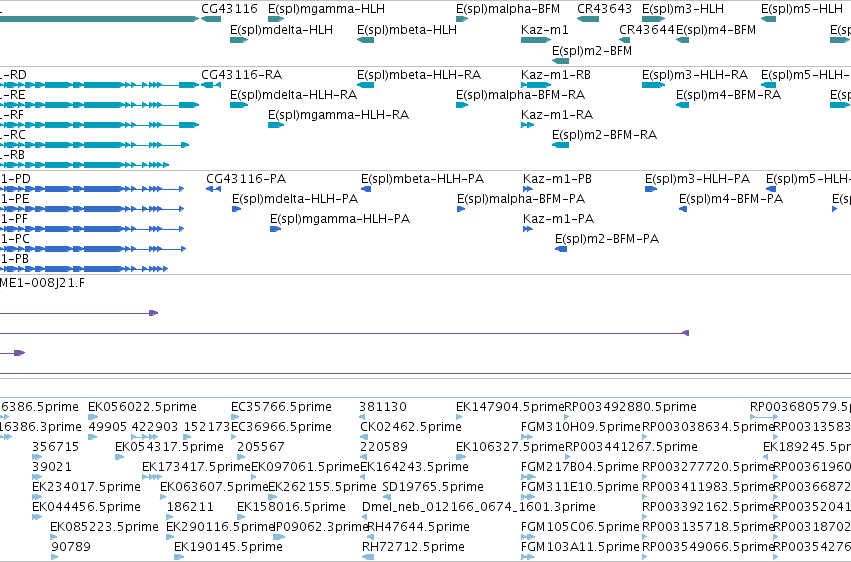Viewport: 851px width, 562px height.
Task: Select the EK085223.5prime EST
Action: coord(54,537)
